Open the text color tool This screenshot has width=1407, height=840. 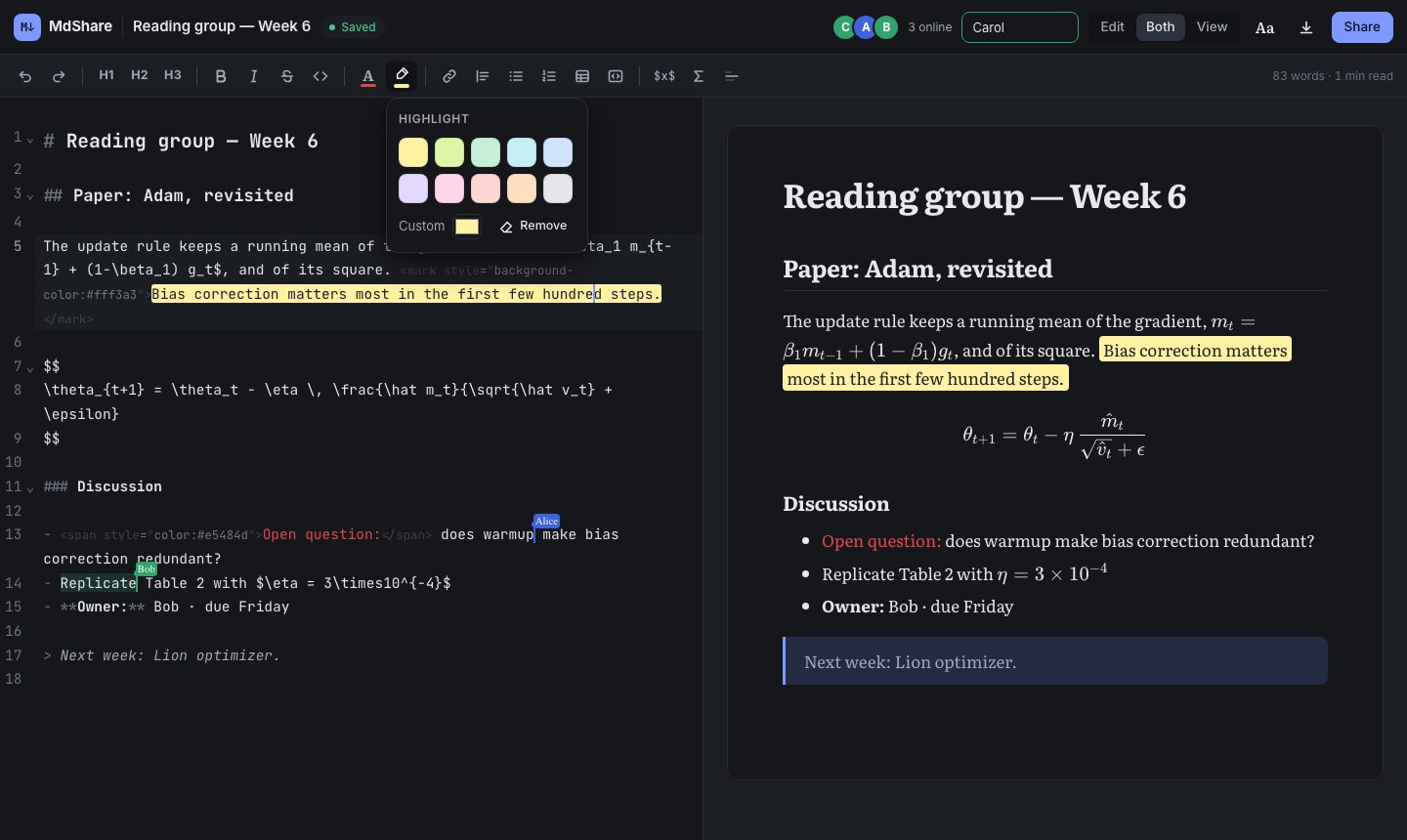pos(368,76)
